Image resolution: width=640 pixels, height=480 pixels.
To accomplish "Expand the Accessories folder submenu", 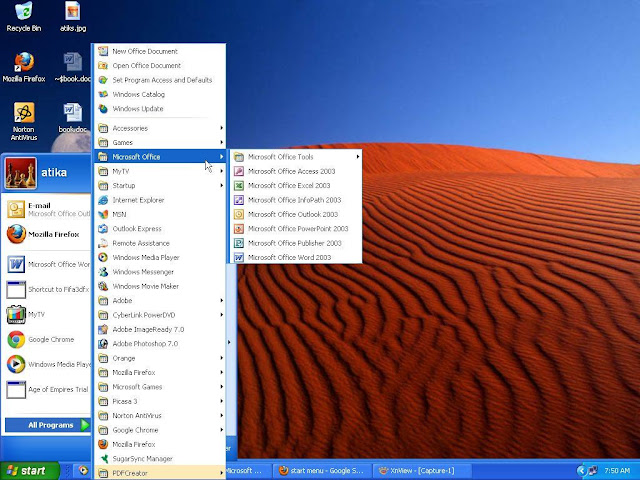I will click(x=160, y=128).
